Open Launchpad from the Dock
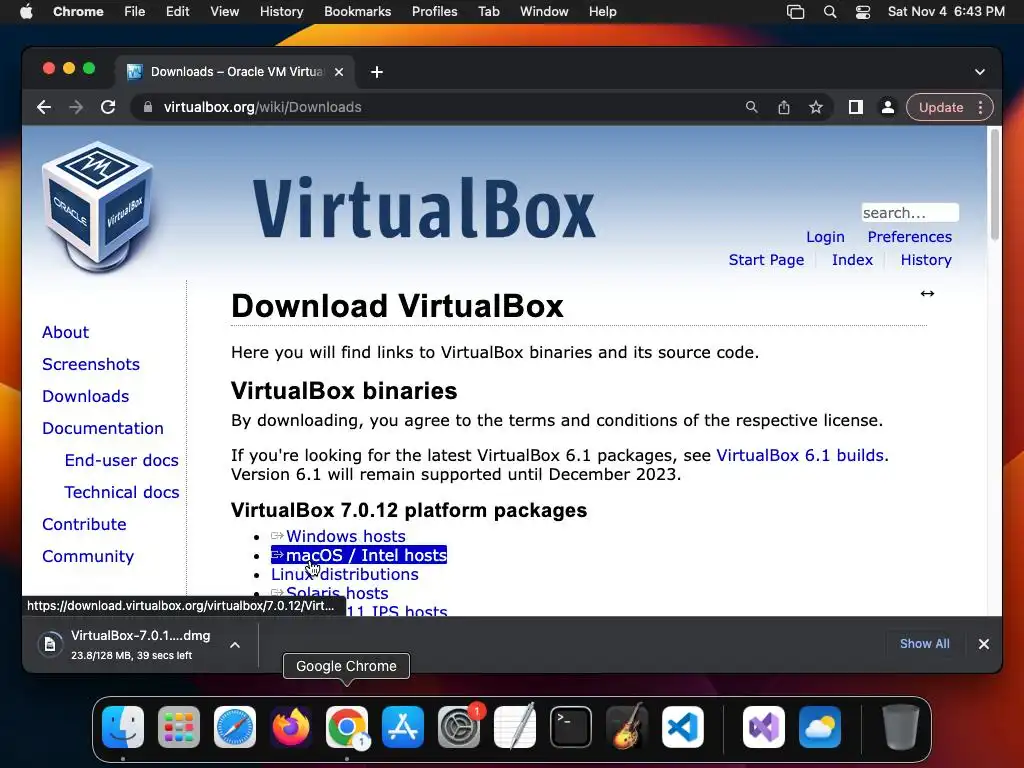Viewport: 1024px width, 768px height. (x=179, y=727)
